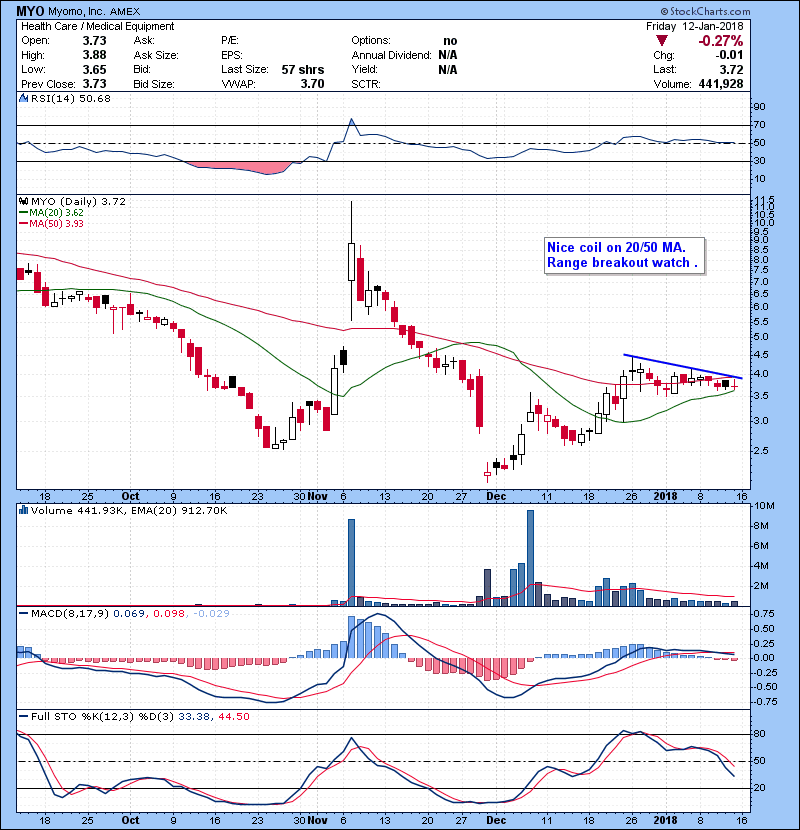
Task: Click the stochastic %D value 44.50
Action: [233, 716]
